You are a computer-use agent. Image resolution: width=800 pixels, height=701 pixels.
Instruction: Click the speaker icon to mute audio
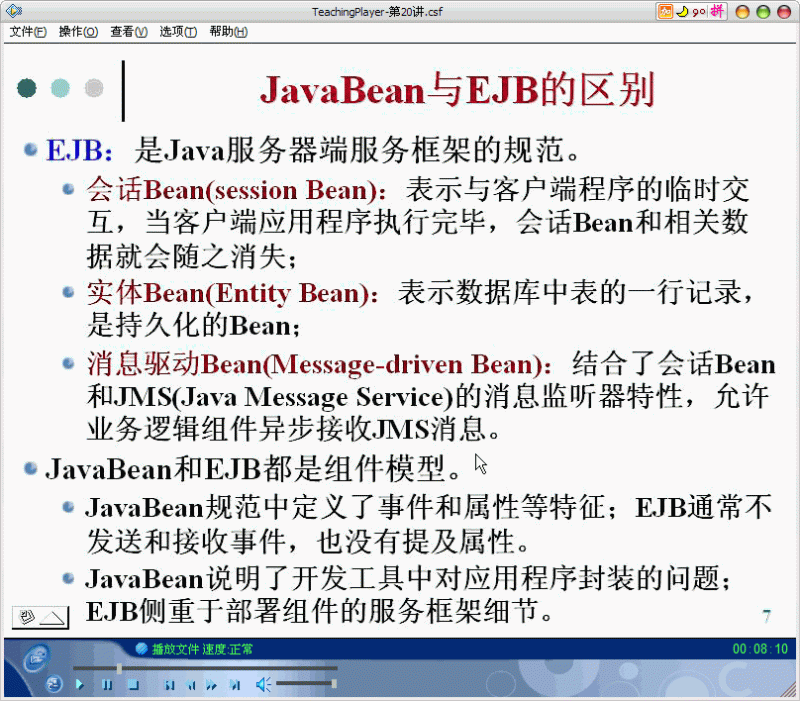coord(264,684)
